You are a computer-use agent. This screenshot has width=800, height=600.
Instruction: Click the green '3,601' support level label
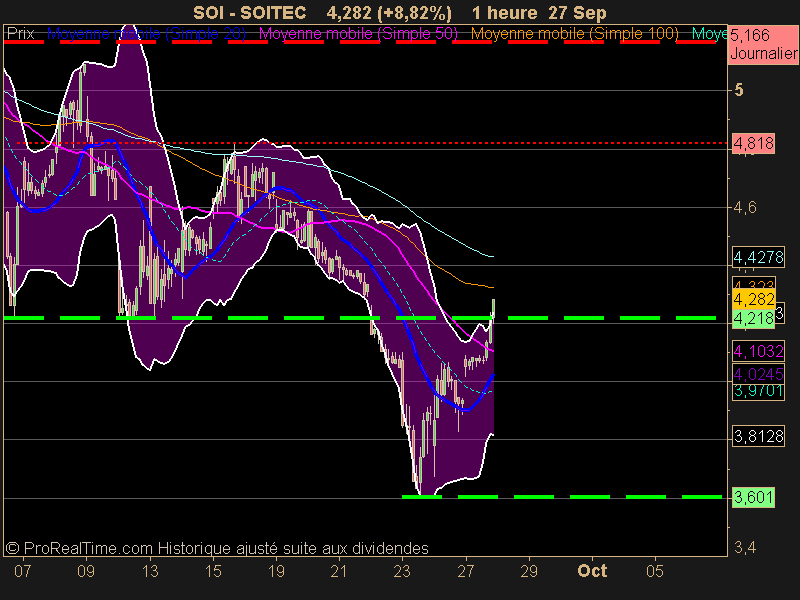click(753, 497)
